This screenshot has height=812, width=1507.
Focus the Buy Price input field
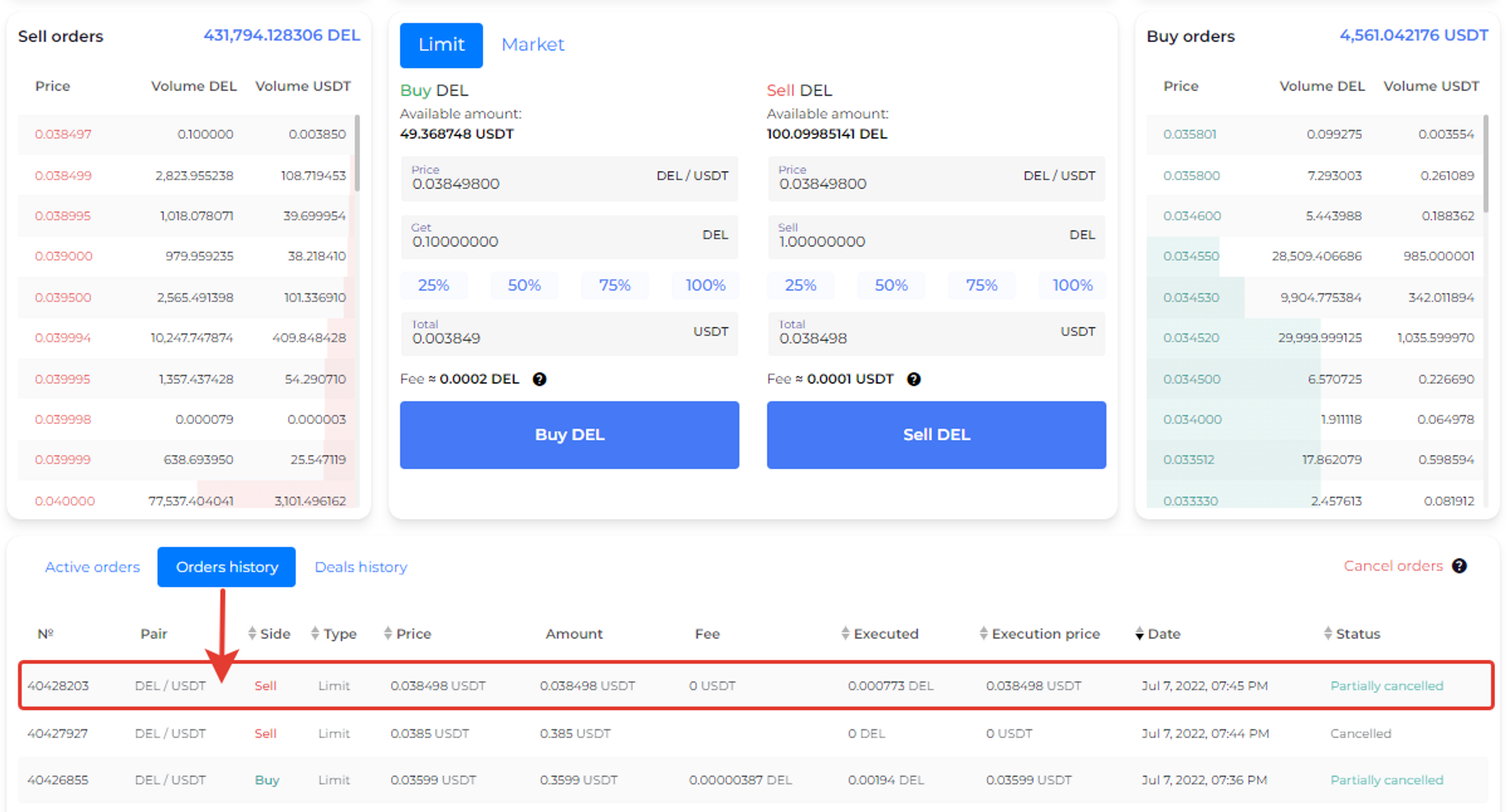570,178
